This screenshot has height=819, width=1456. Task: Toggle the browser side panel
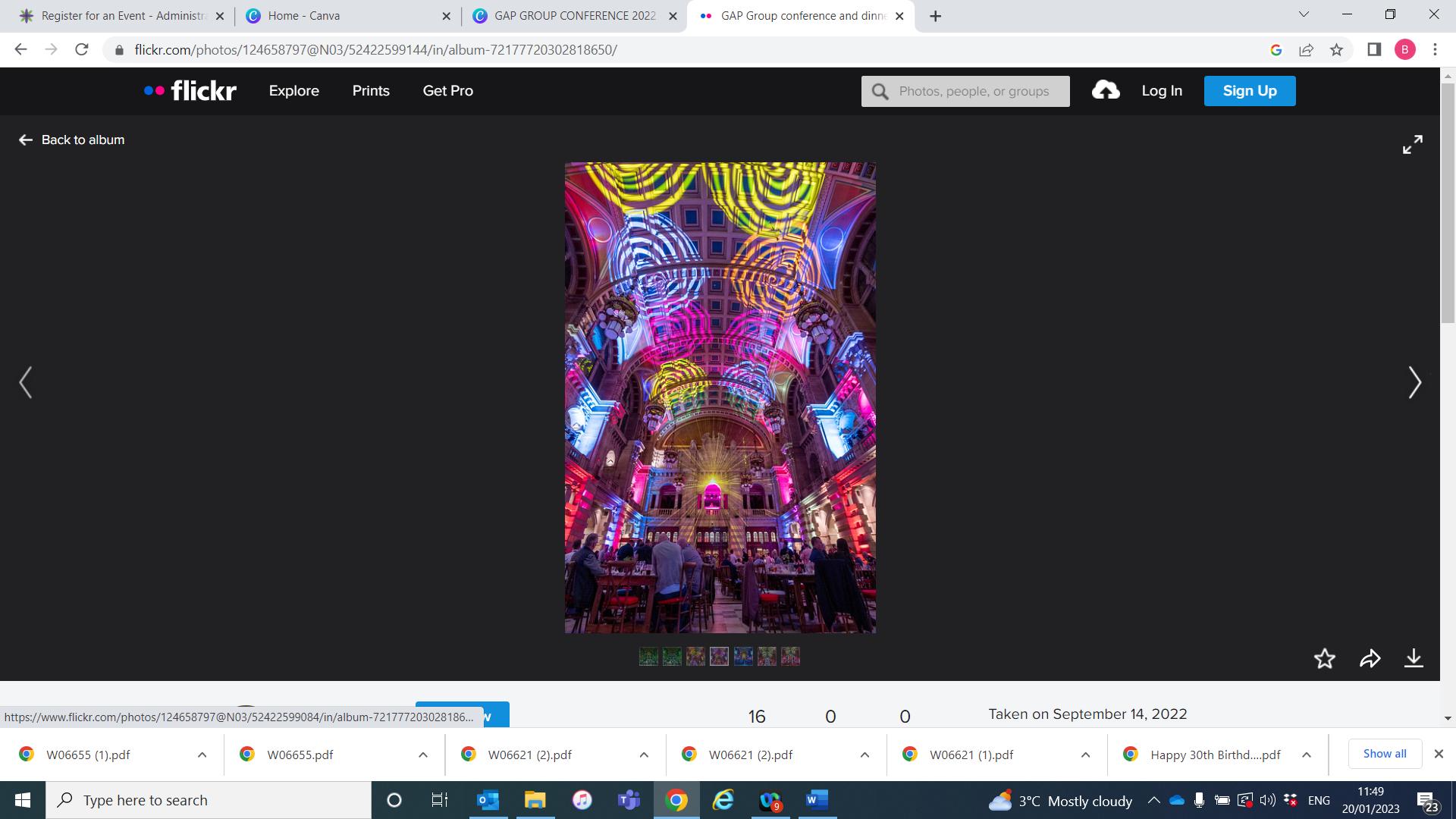pos(1373,50)
